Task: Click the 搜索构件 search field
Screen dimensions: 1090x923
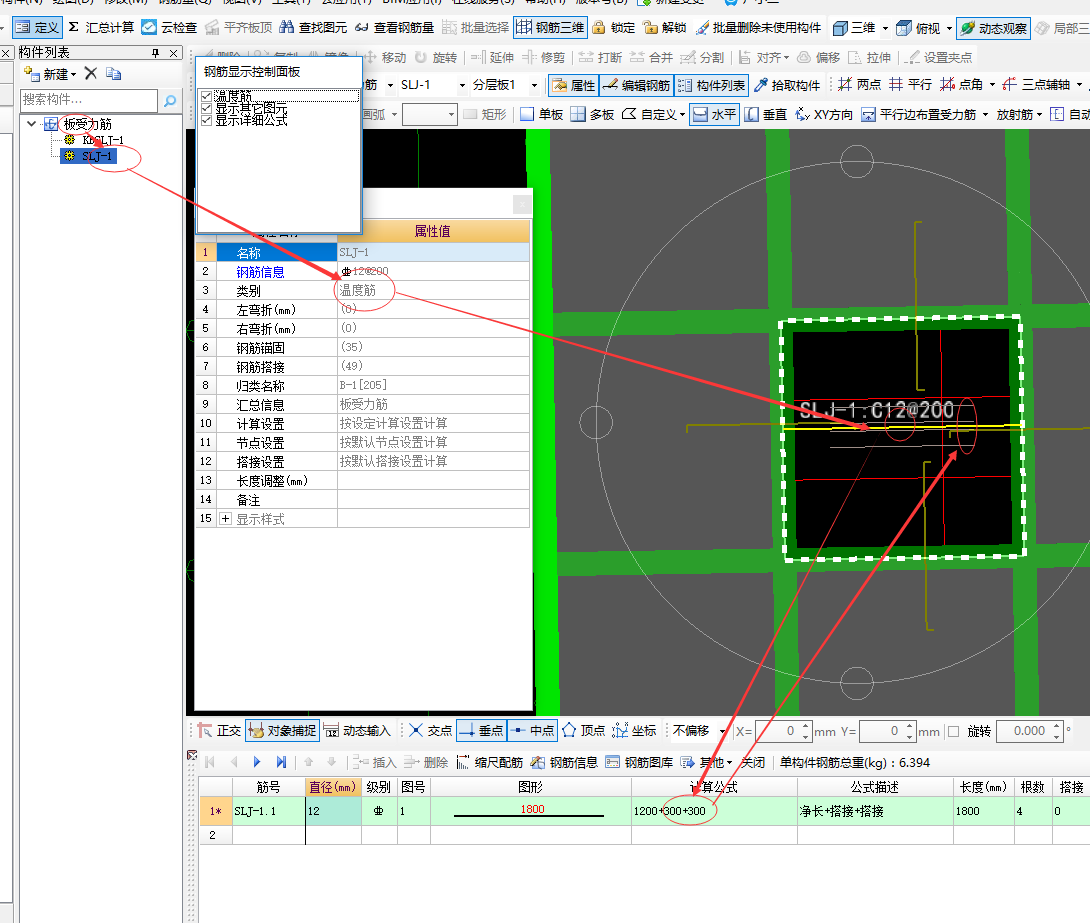Action: 89,100
